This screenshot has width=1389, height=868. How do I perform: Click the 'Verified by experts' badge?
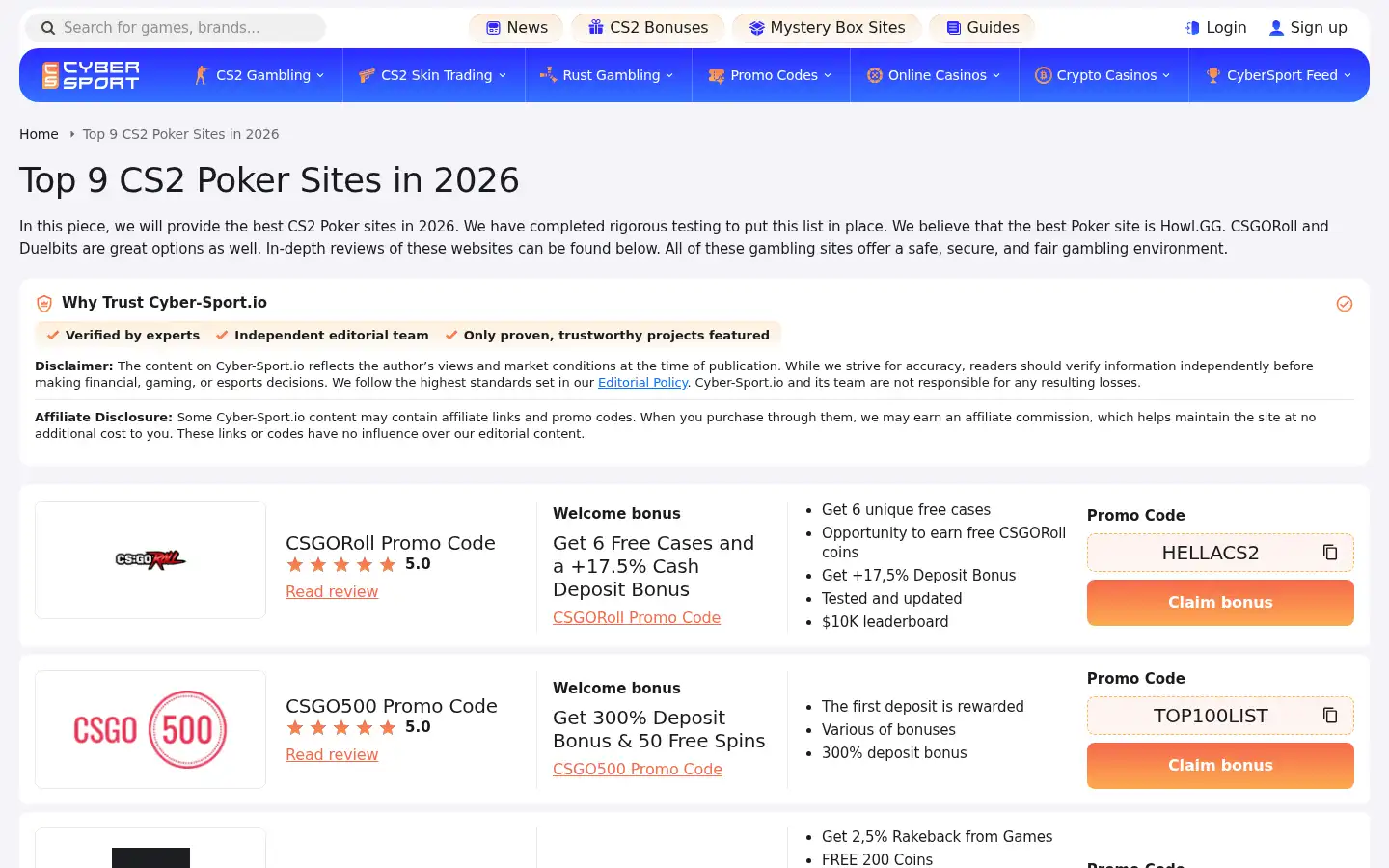[123, 335]
